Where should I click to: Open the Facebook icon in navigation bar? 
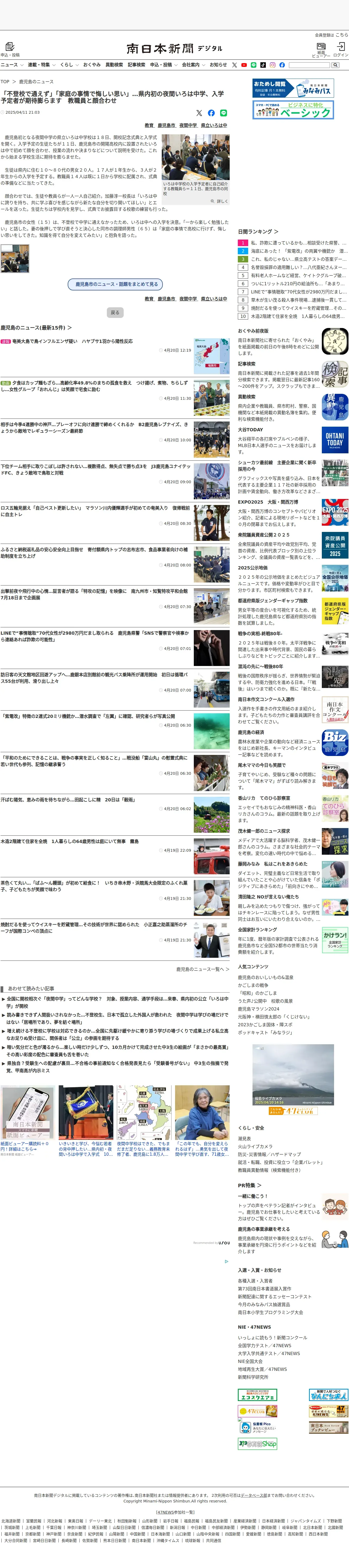[x=282, y=65]
